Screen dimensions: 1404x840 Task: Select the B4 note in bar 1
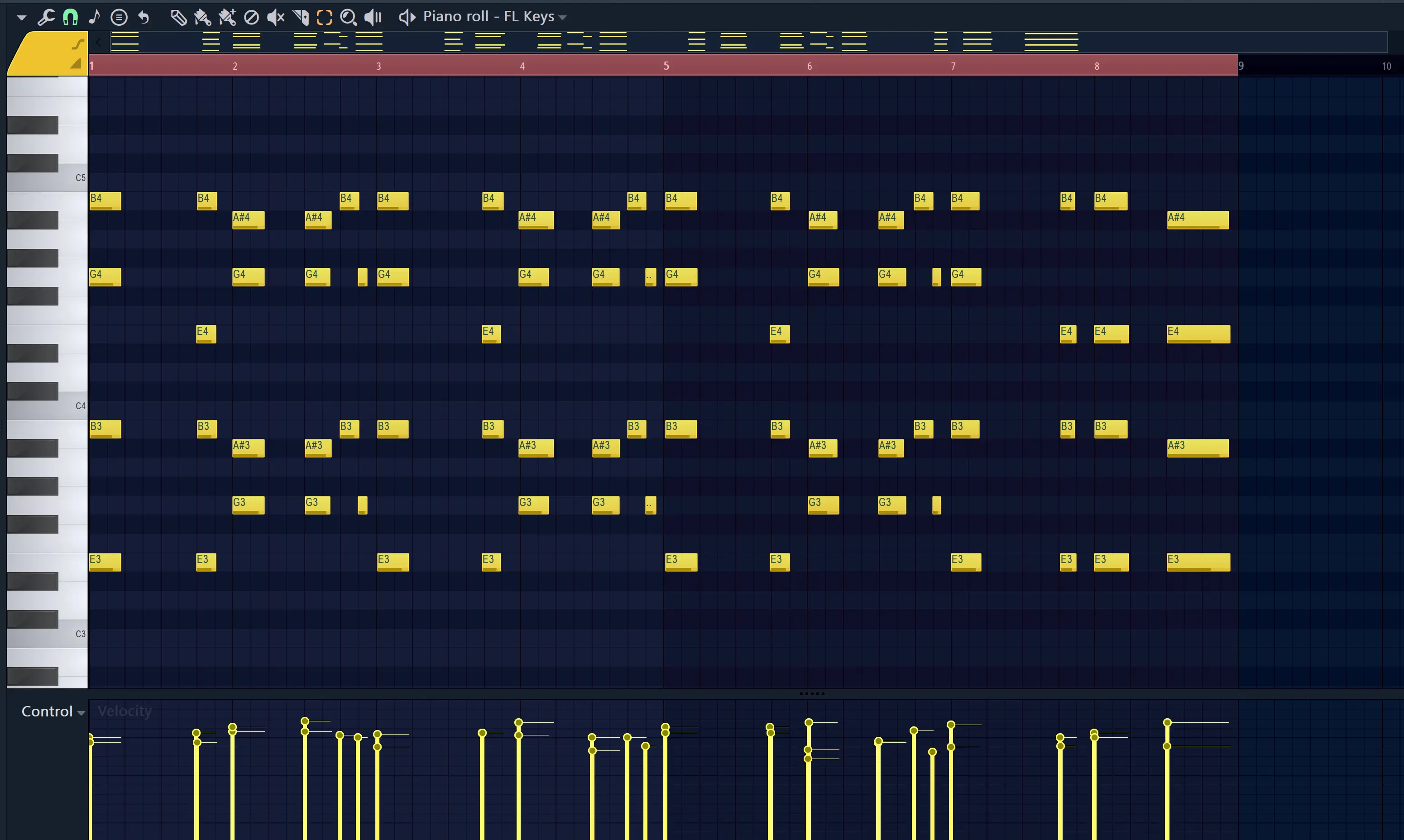105,201
